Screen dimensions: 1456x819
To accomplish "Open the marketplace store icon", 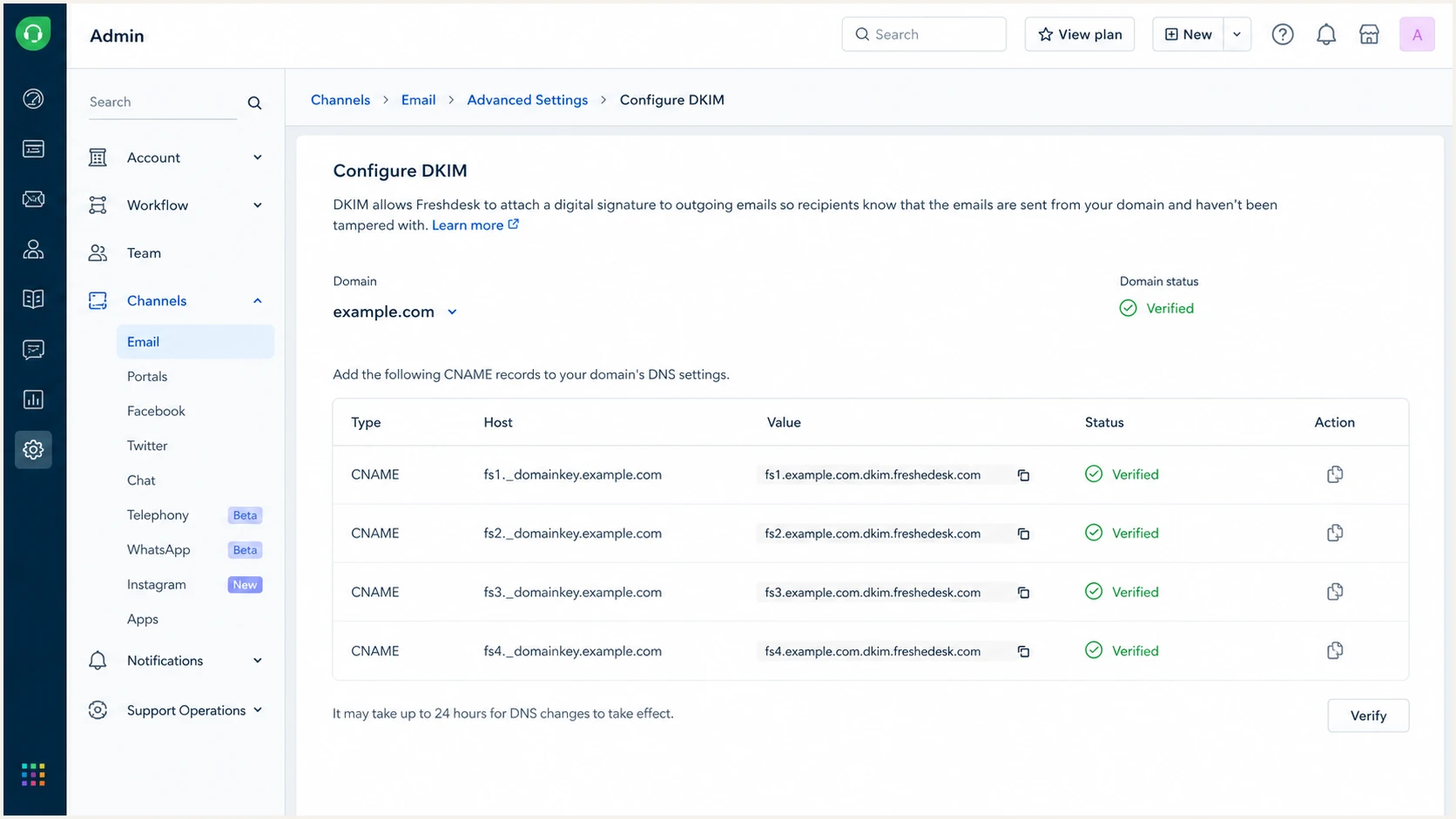I will click(x=1369, y=34).
